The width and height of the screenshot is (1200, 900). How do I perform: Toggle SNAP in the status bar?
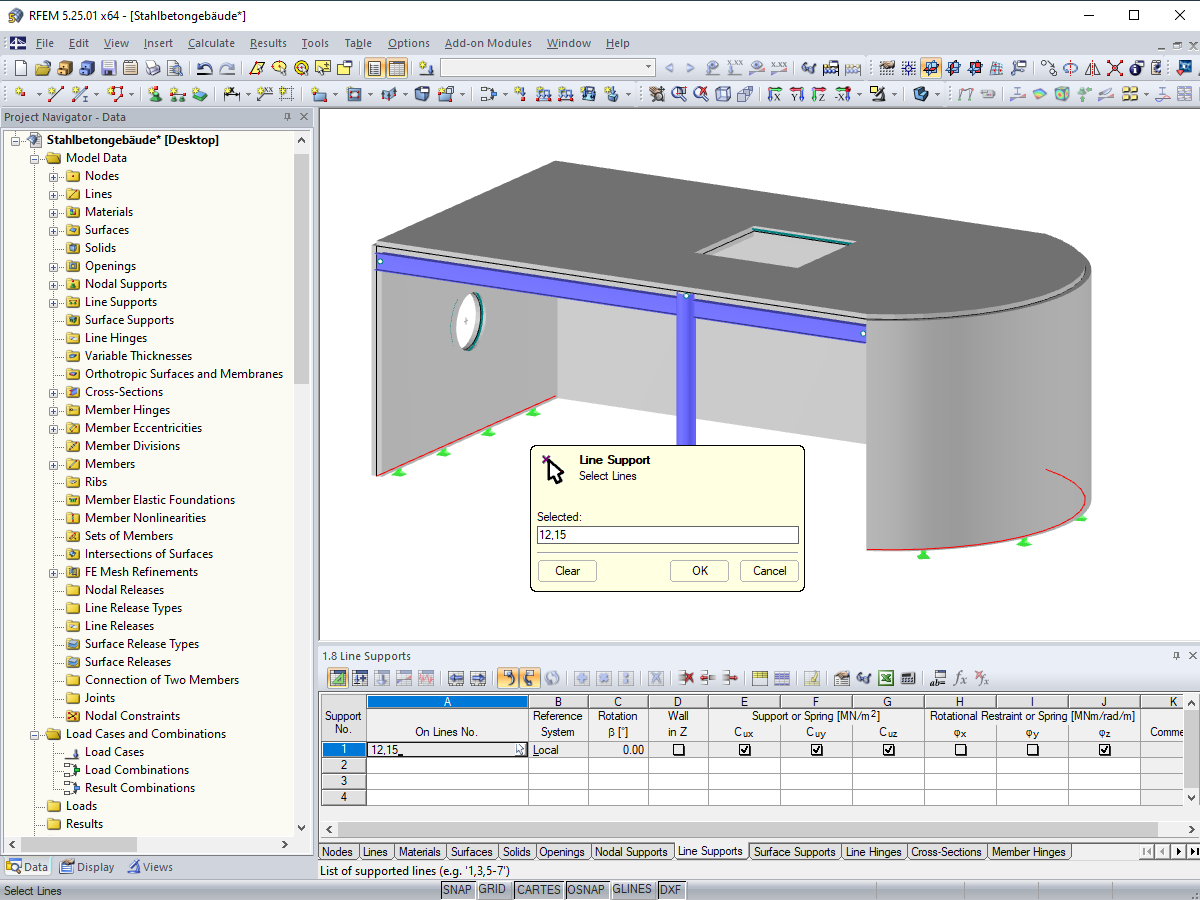click(x=457, y=889)
